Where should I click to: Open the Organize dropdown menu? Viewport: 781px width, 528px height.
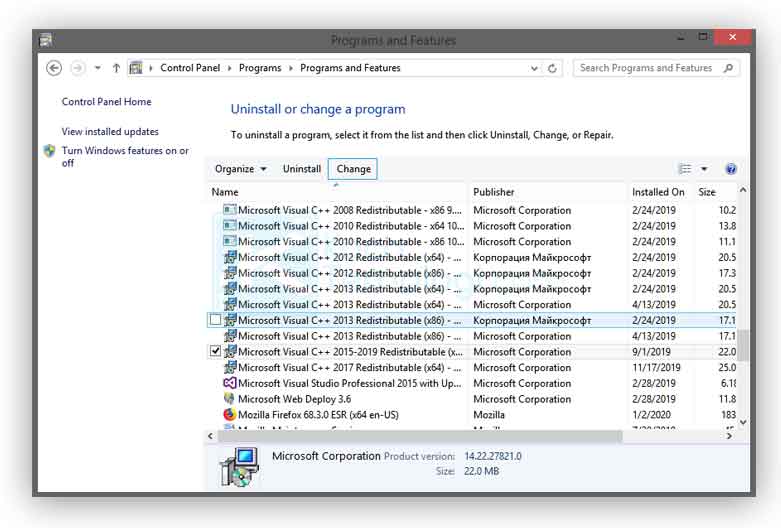241,169
